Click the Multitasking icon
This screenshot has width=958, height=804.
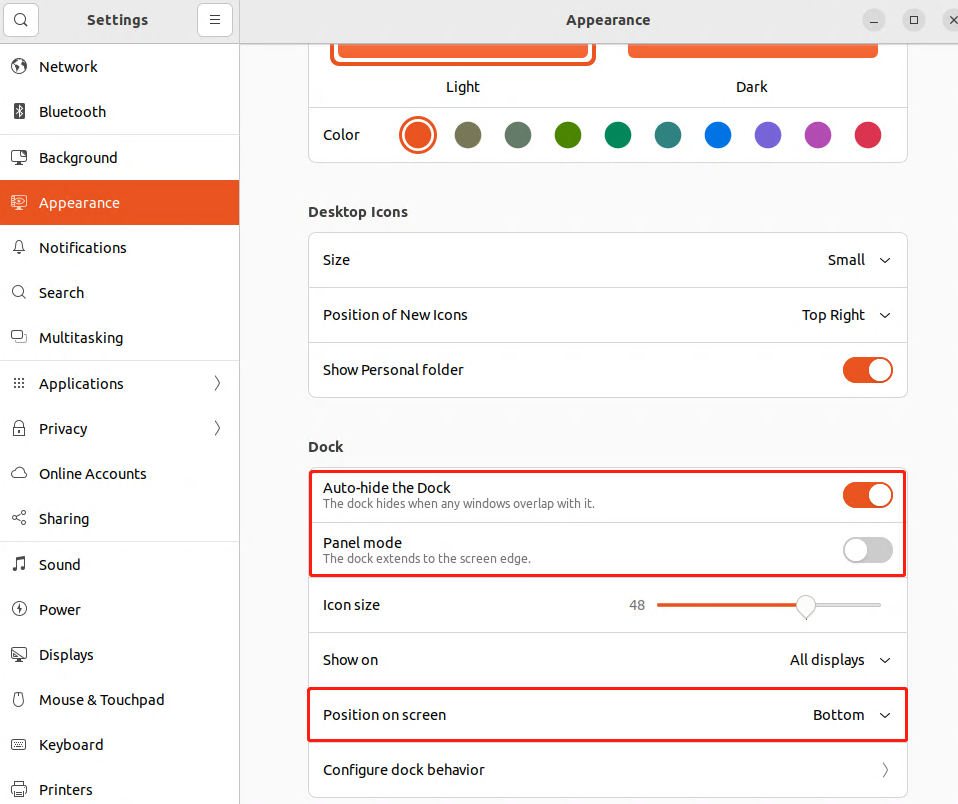coord(19,337)
